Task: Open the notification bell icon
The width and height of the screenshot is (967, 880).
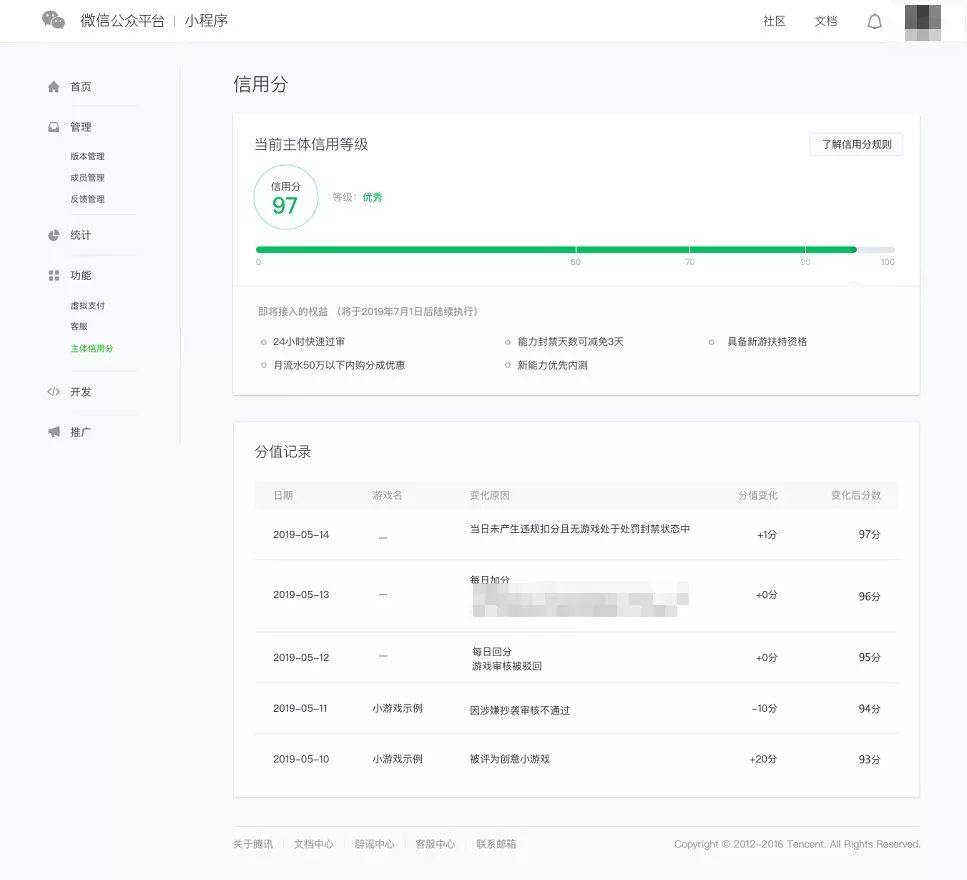Action: click(875, 19)
